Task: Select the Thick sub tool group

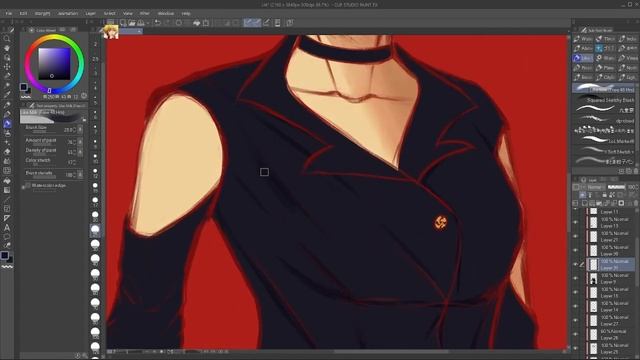Action: tap(605, 39)
